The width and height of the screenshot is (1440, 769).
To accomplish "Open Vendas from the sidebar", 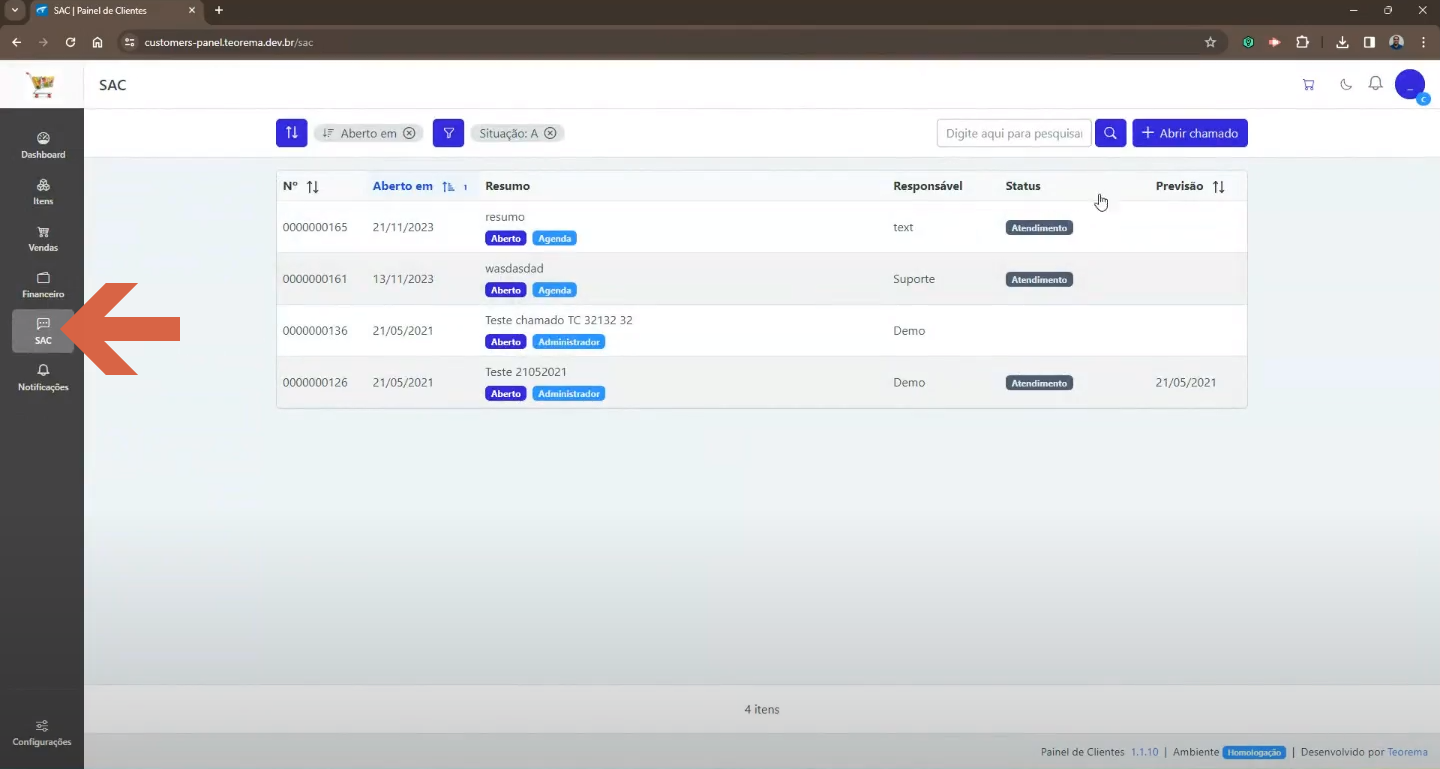I will click(x=43, y=238).
